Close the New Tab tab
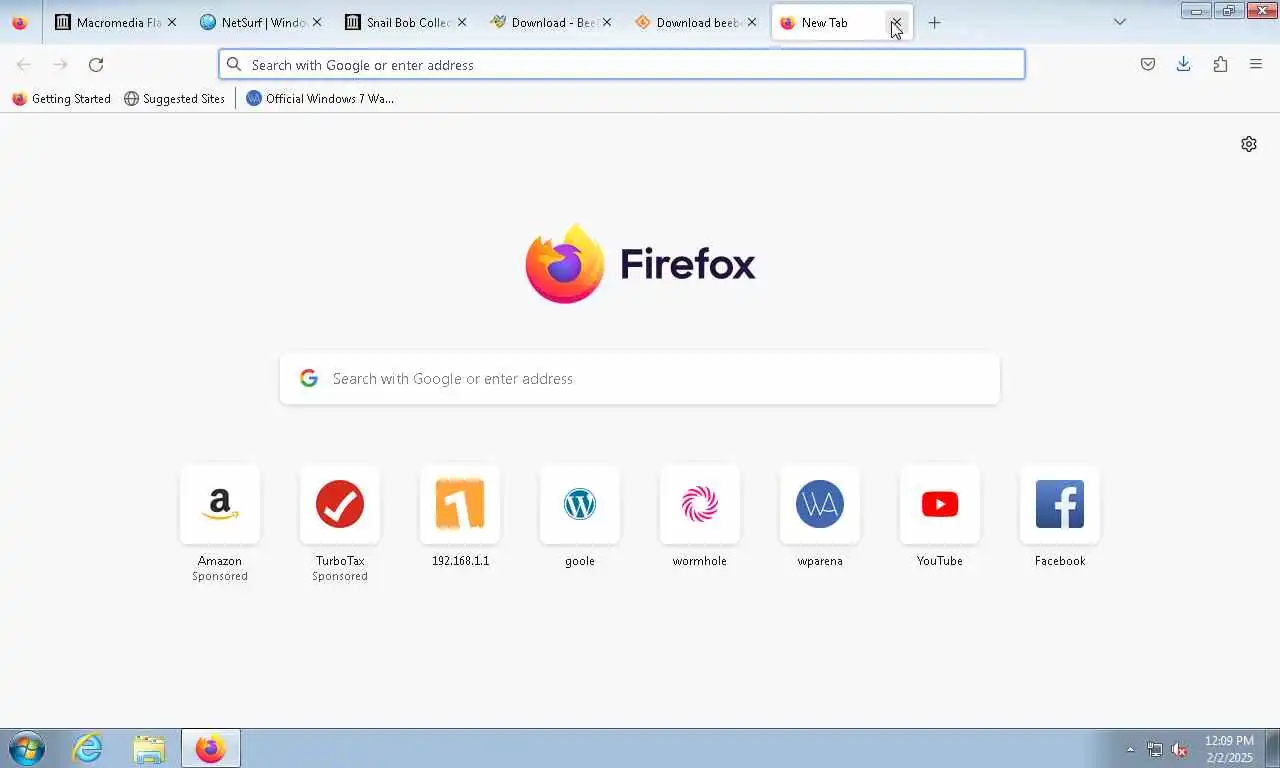This screenshot has width=1280, height=768. [x=896, y=22]
